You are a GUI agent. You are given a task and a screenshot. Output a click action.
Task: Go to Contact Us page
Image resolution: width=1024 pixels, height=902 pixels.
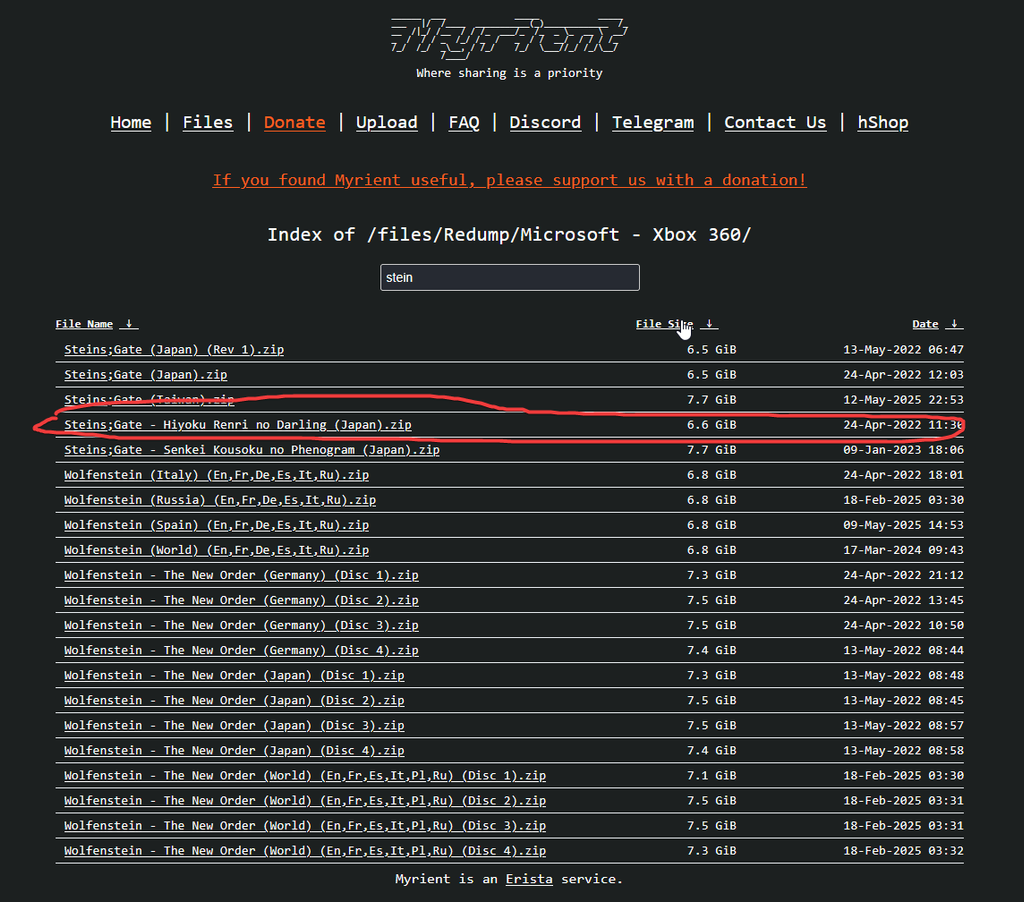pos(775,122)
